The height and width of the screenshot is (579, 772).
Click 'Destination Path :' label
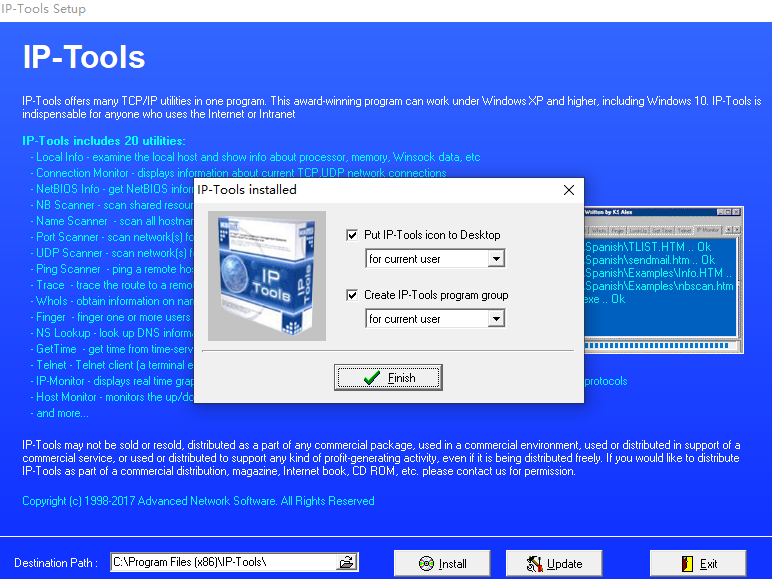[56, 563]
